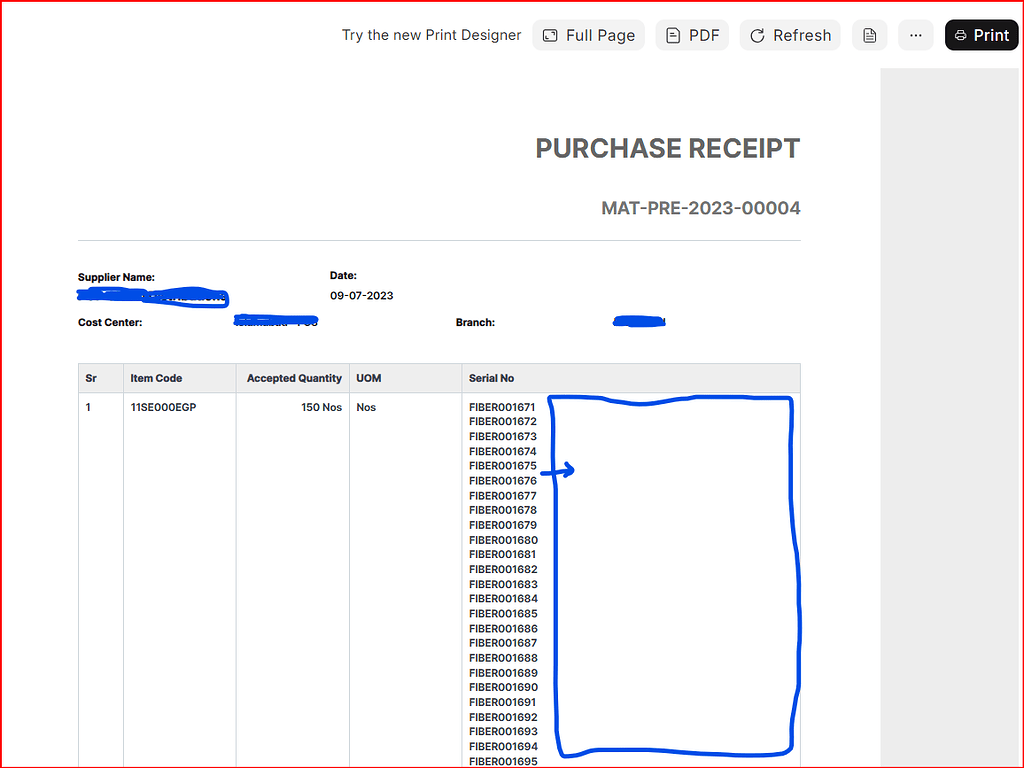The width and height of the screenshot is (1024, 768).
Task: Expand additional print options via ellipsis
Action: 915,35
